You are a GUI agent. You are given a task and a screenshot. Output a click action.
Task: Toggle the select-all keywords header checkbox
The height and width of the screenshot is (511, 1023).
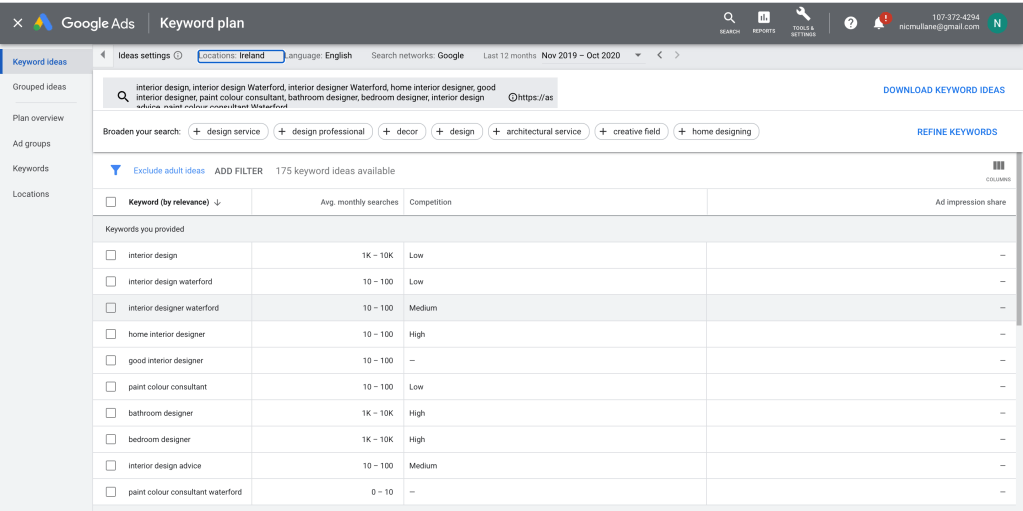[x=111, y=202]
